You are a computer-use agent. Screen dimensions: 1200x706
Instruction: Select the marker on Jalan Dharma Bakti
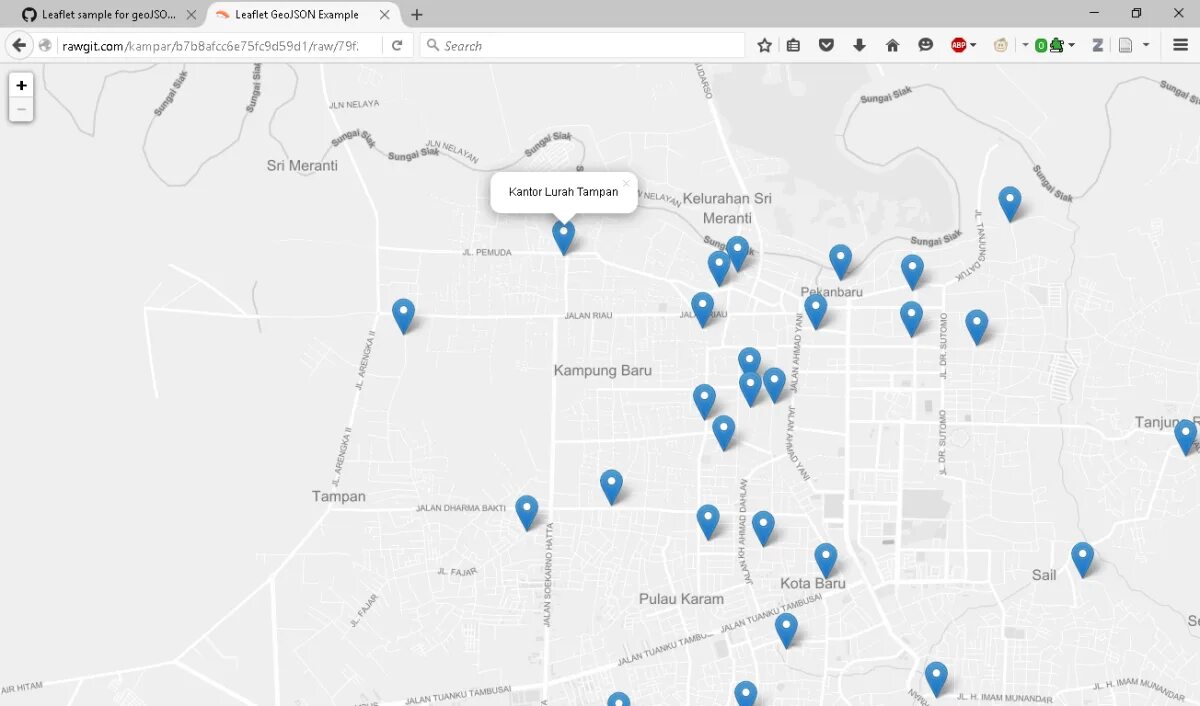tap(527, 512)
